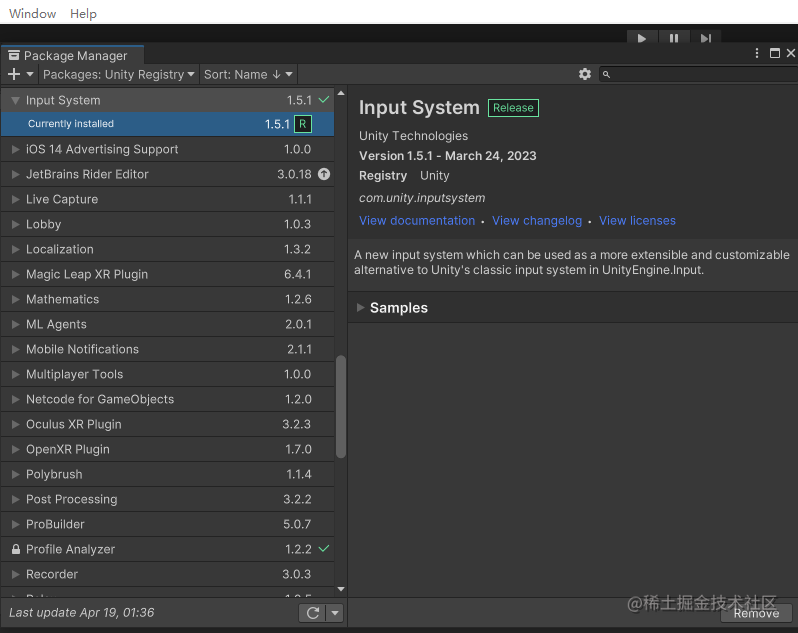Select the Mathematics package
The height and width of the screenshot is (633, 798).
coord(167,299)
